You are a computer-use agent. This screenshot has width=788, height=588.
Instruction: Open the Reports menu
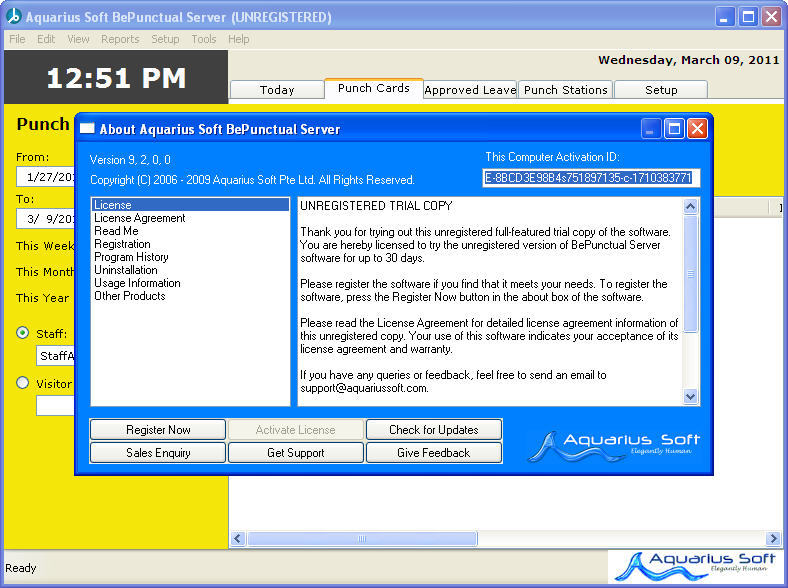point(120,39)
